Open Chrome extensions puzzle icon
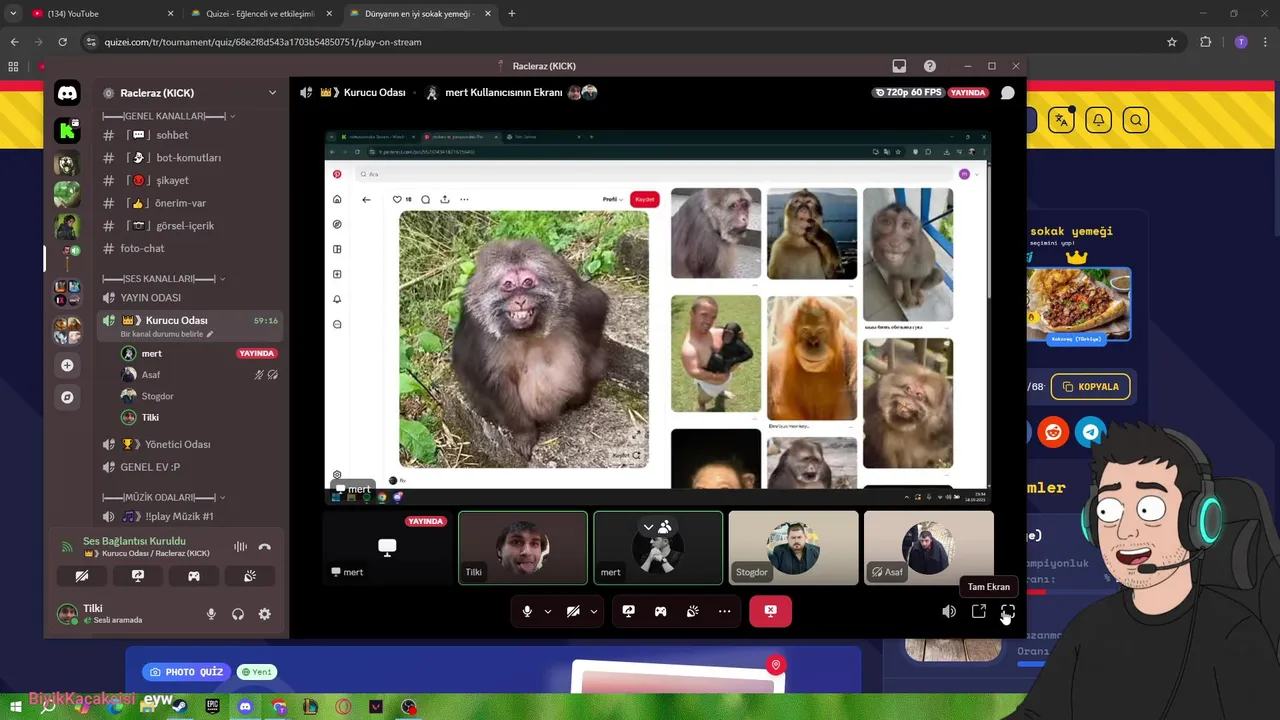Image resolution: width=1280 pixels, height=720 pixels. tap(1205, 42)
